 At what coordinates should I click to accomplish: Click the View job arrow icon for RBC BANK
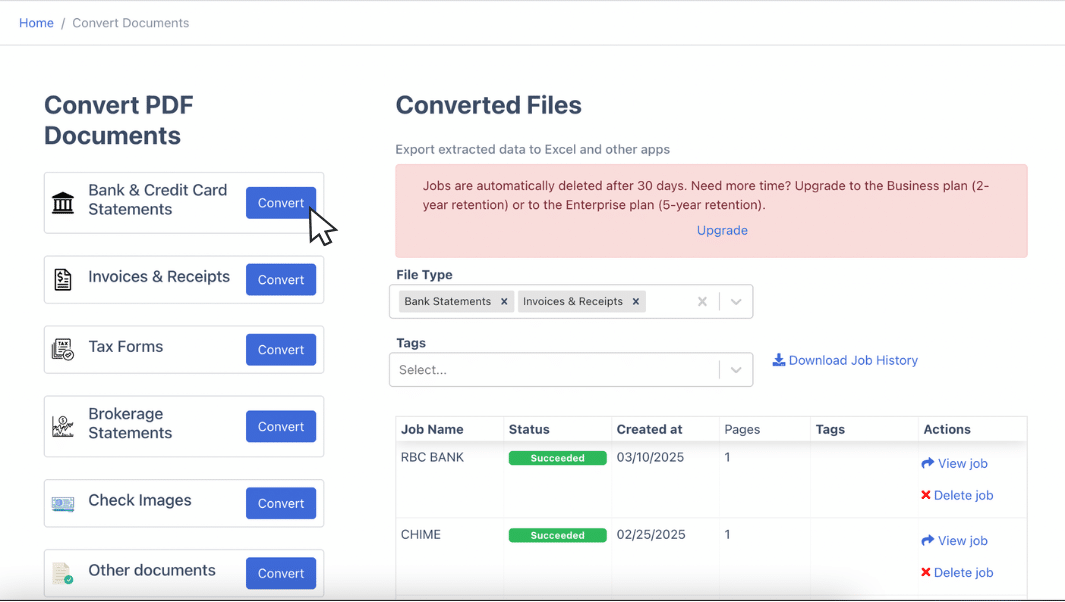pyautogui.click(x=927, y=463)
